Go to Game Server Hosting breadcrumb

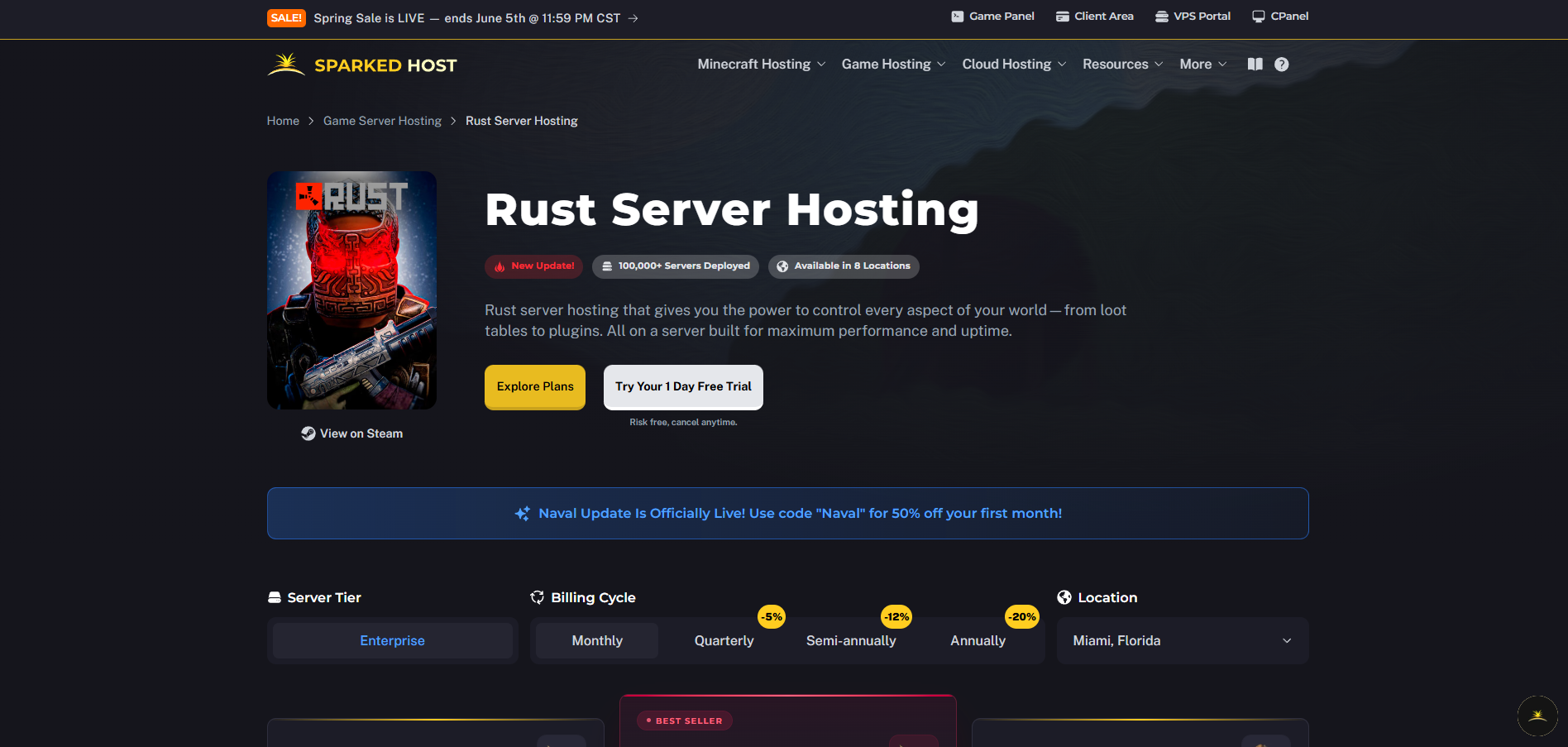[x=382, y=121]
